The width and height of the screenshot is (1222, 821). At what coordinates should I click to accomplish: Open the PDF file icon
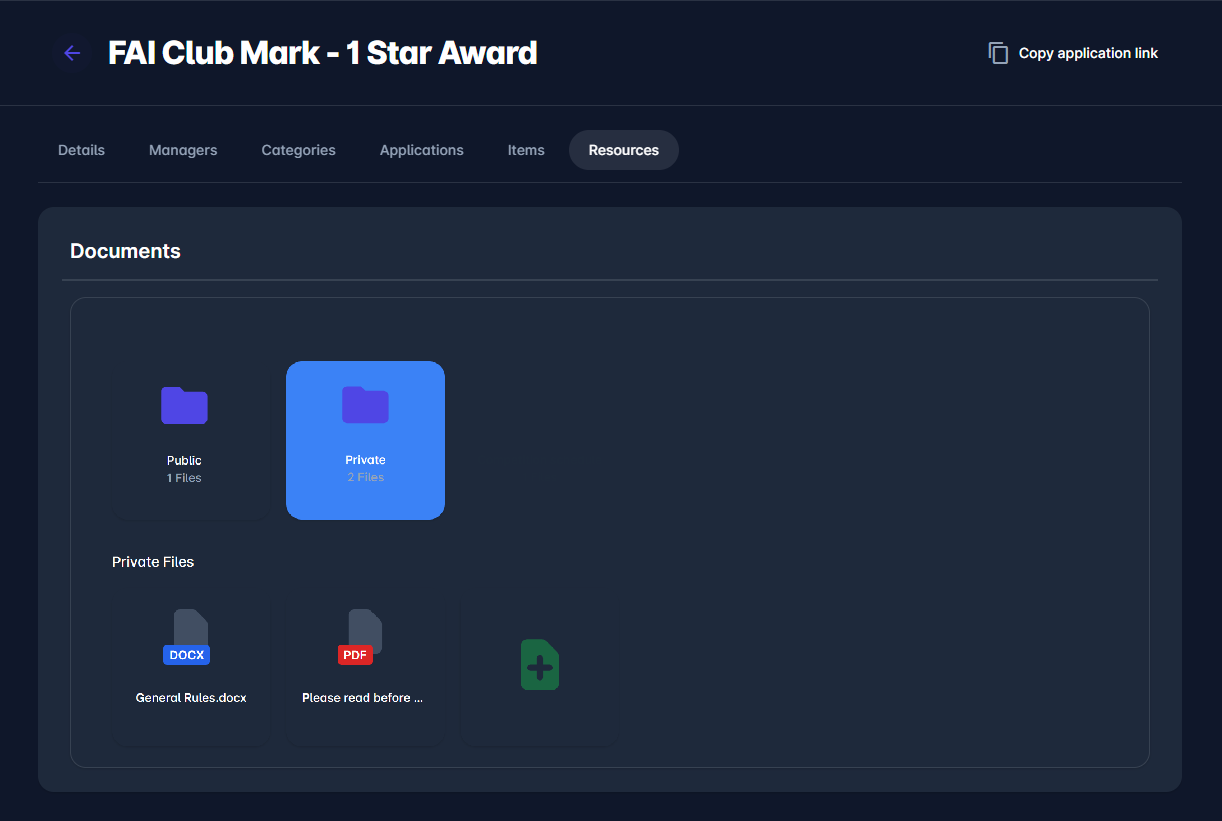point(365,628)
